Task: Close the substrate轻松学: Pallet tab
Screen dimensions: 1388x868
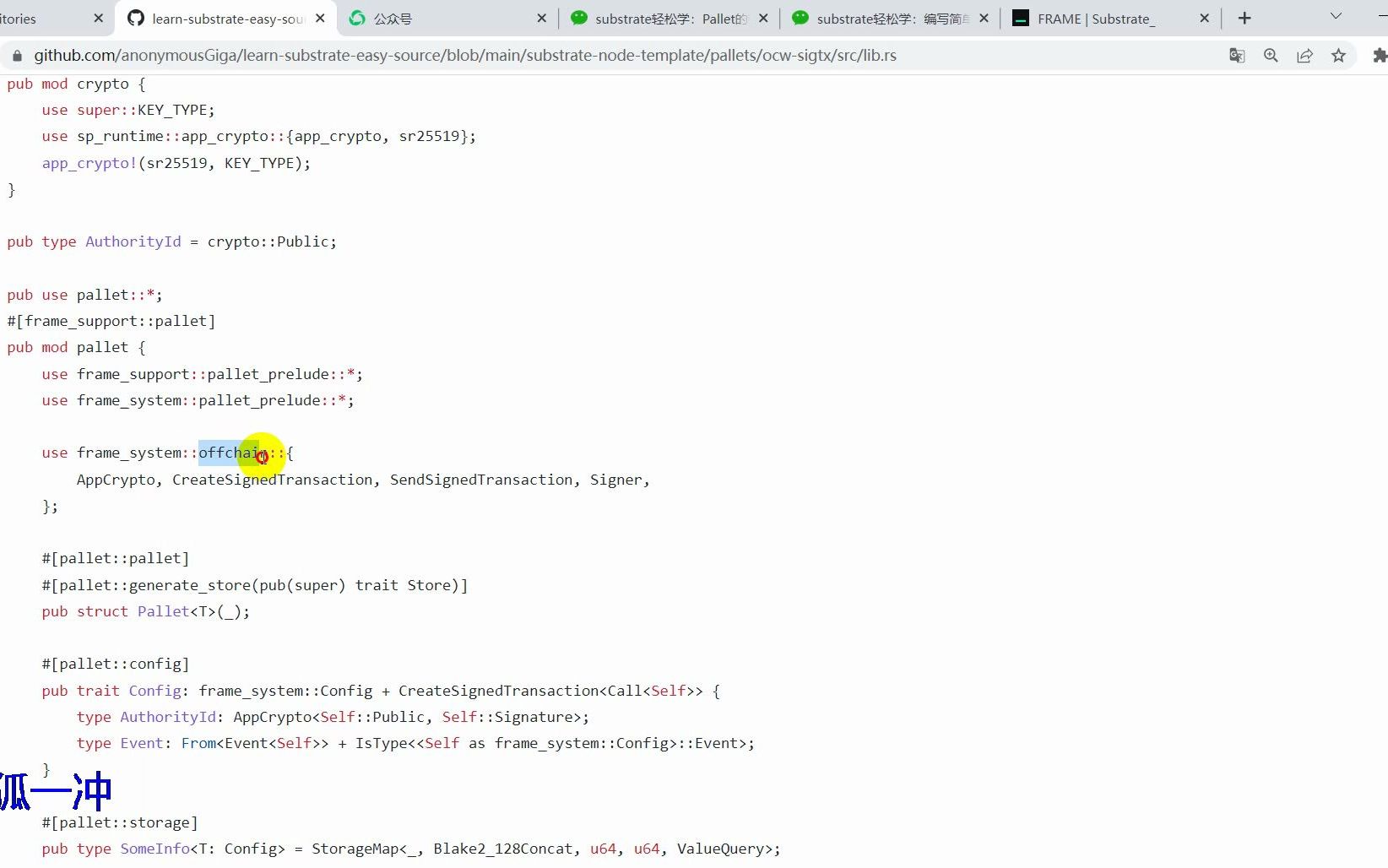Action: 763,18
